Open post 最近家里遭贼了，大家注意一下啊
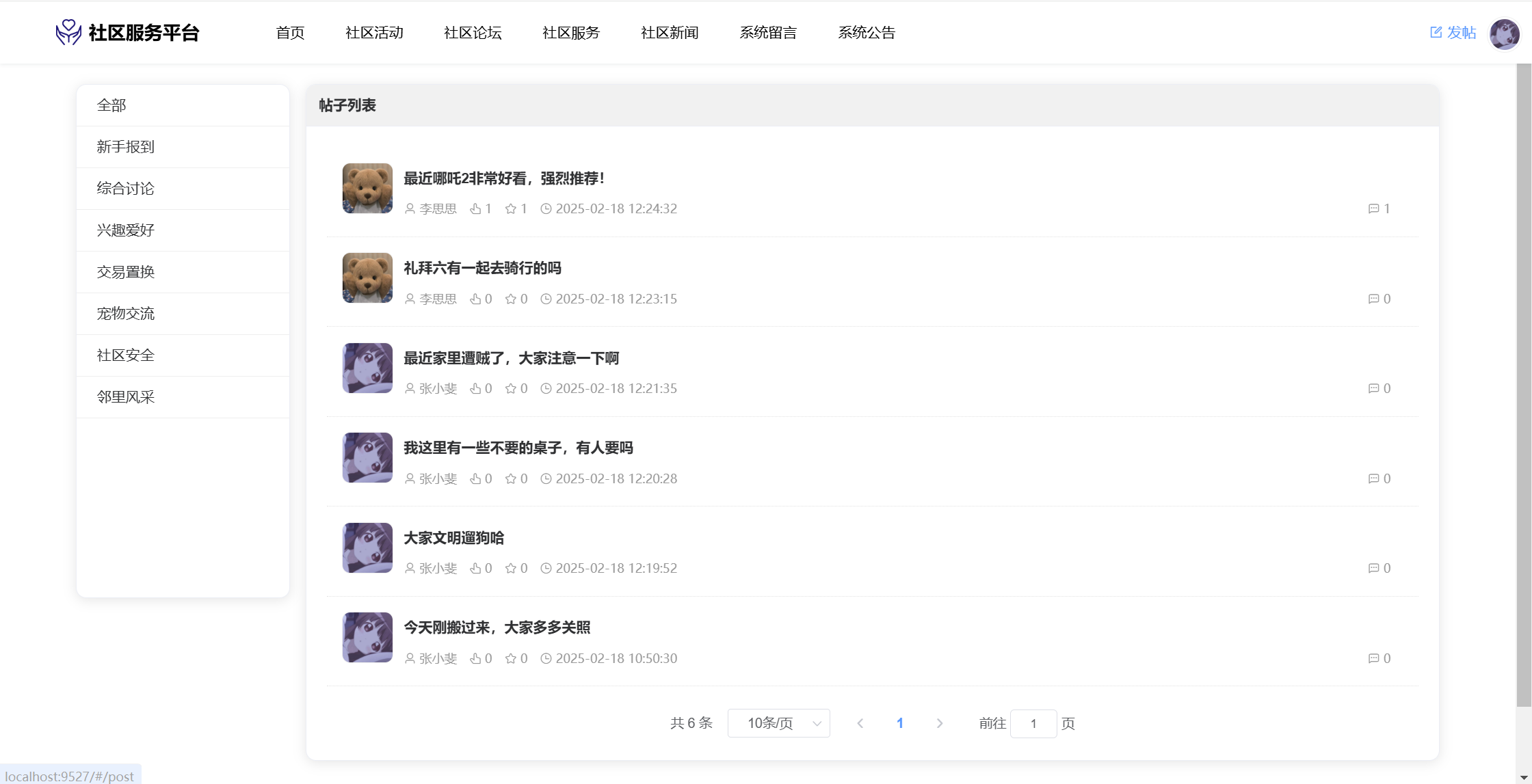 511,358
